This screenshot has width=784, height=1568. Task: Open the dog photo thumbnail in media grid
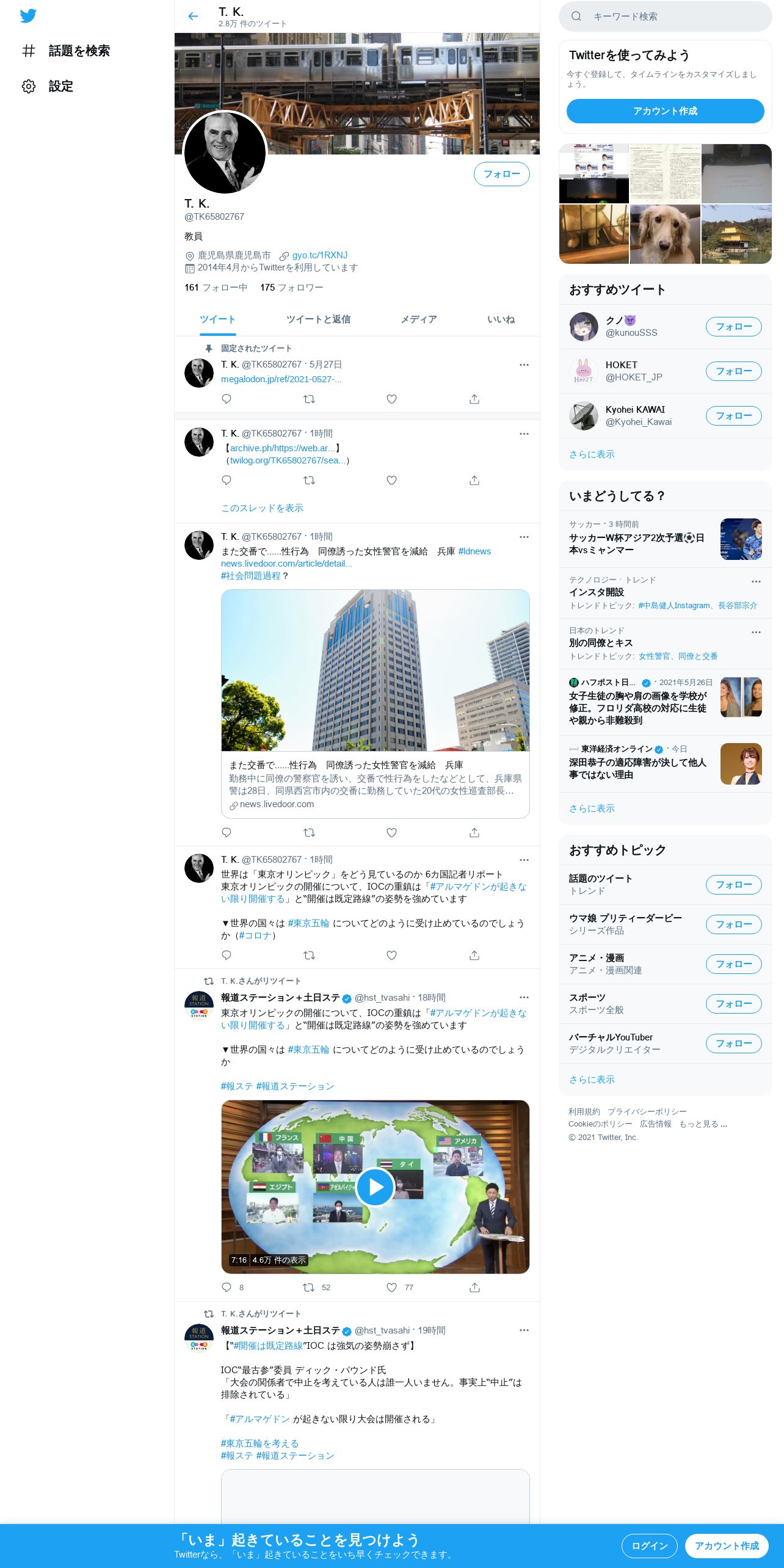click(665, 234)
